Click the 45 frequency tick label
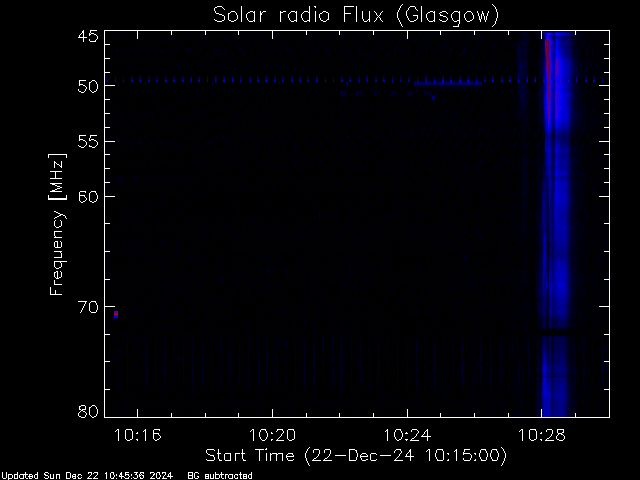Viewport: 640px width, 480px height. (x=88, y=37)
